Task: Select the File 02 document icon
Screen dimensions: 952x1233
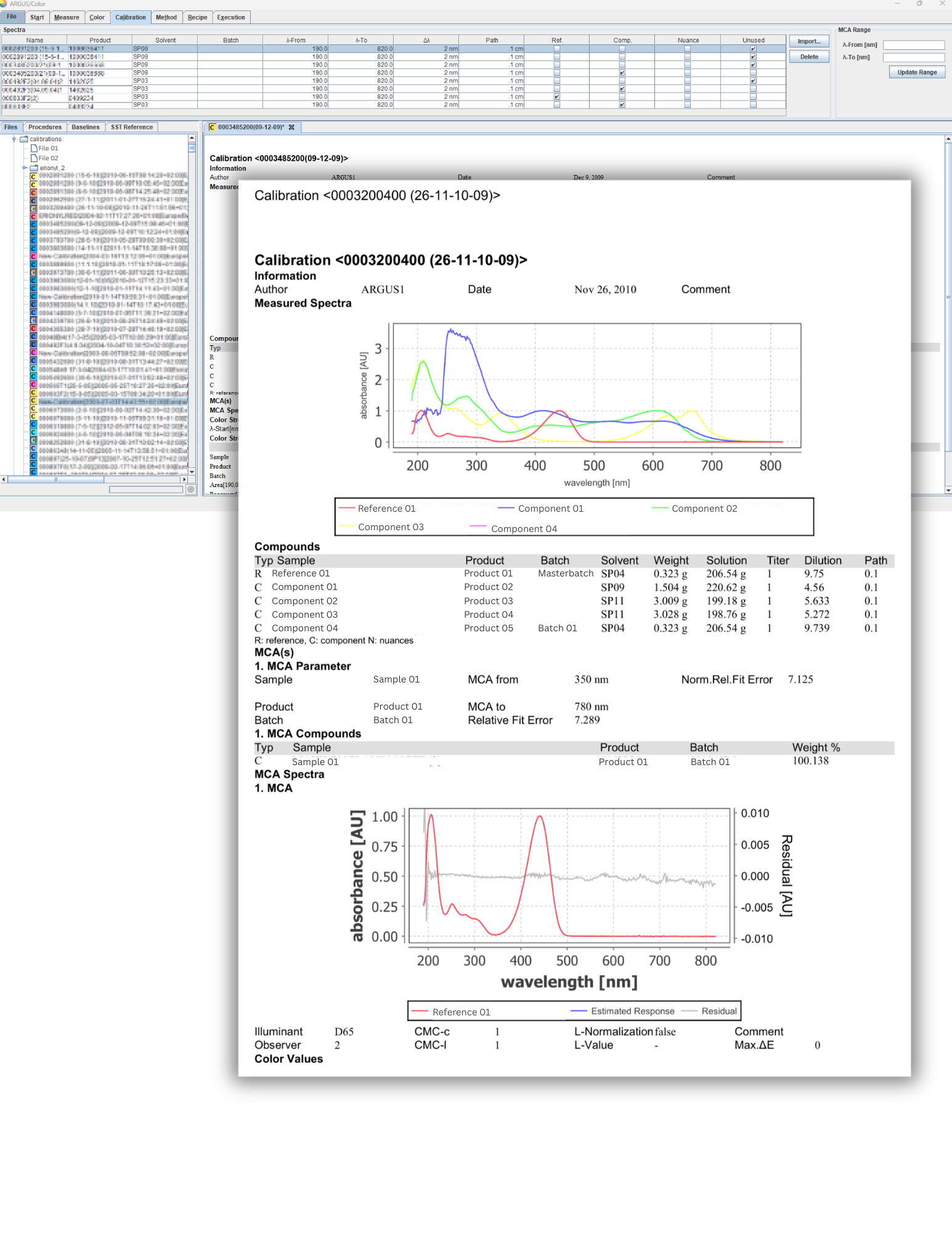Action: point(34,158)
